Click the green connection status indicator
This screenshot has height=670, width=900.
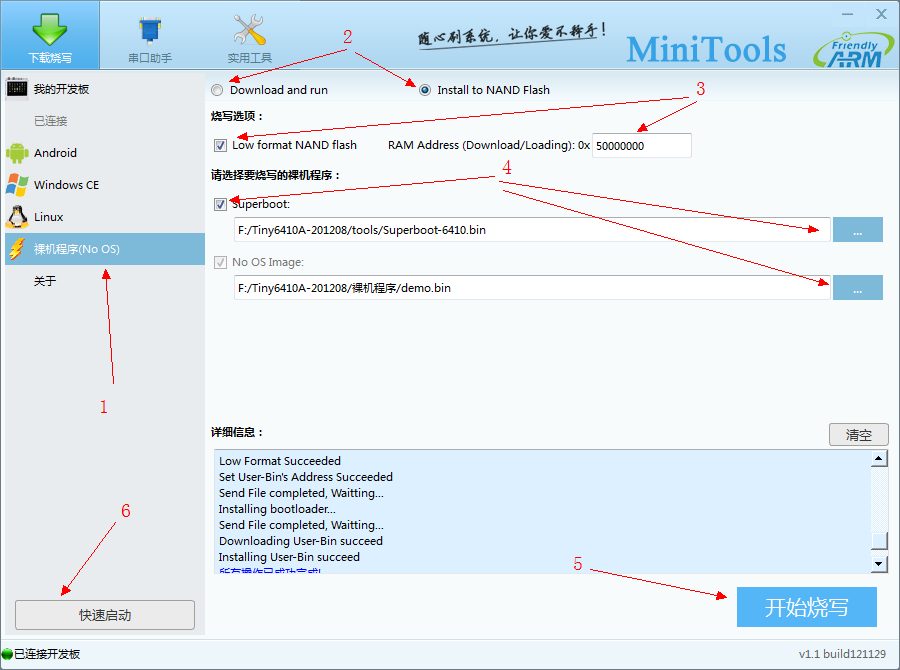[x=7, y=654]
